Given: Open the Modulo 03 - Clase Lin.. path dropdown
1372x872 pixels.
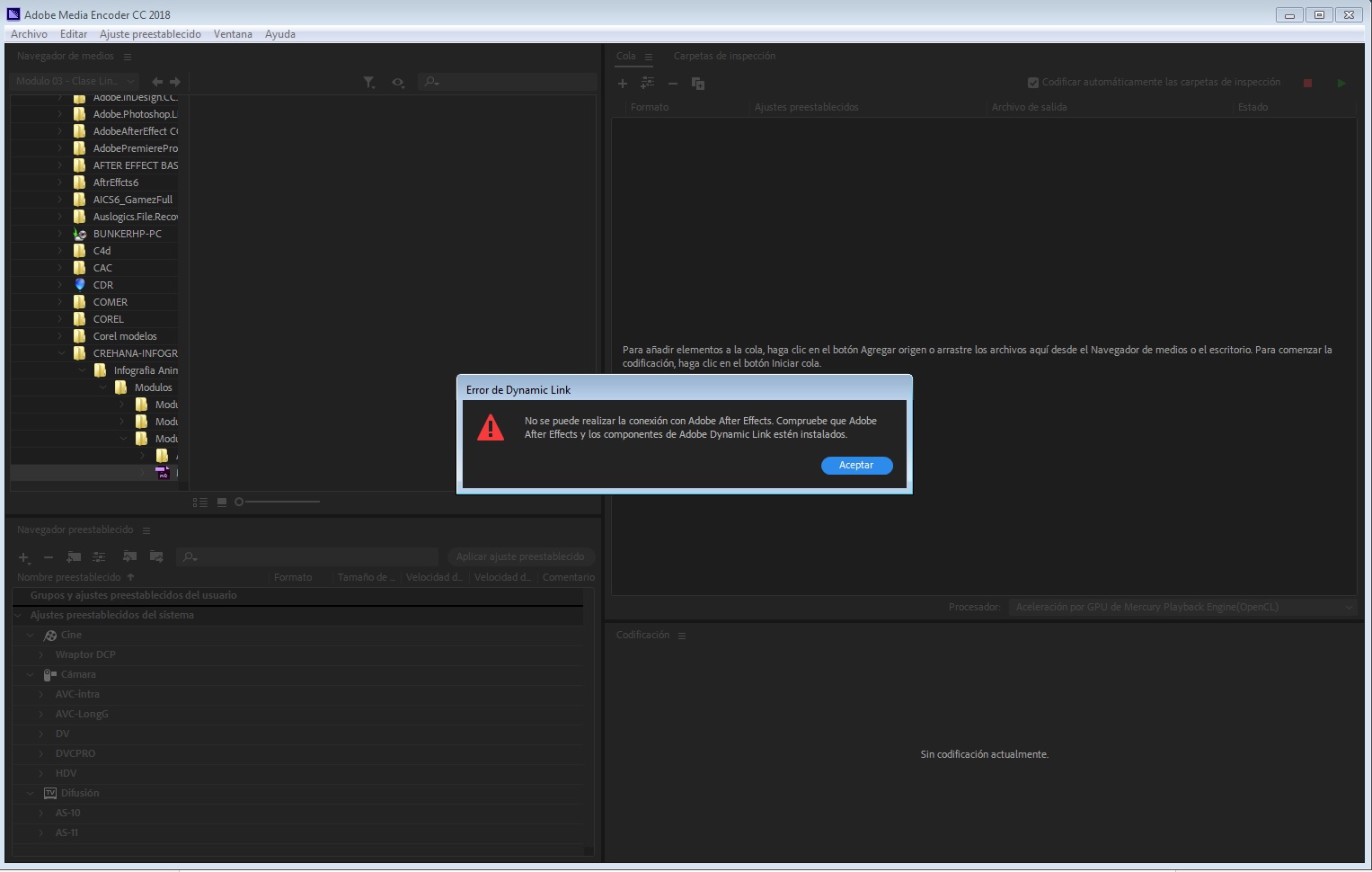Looking at the screenshot, I should pos(75,81).
